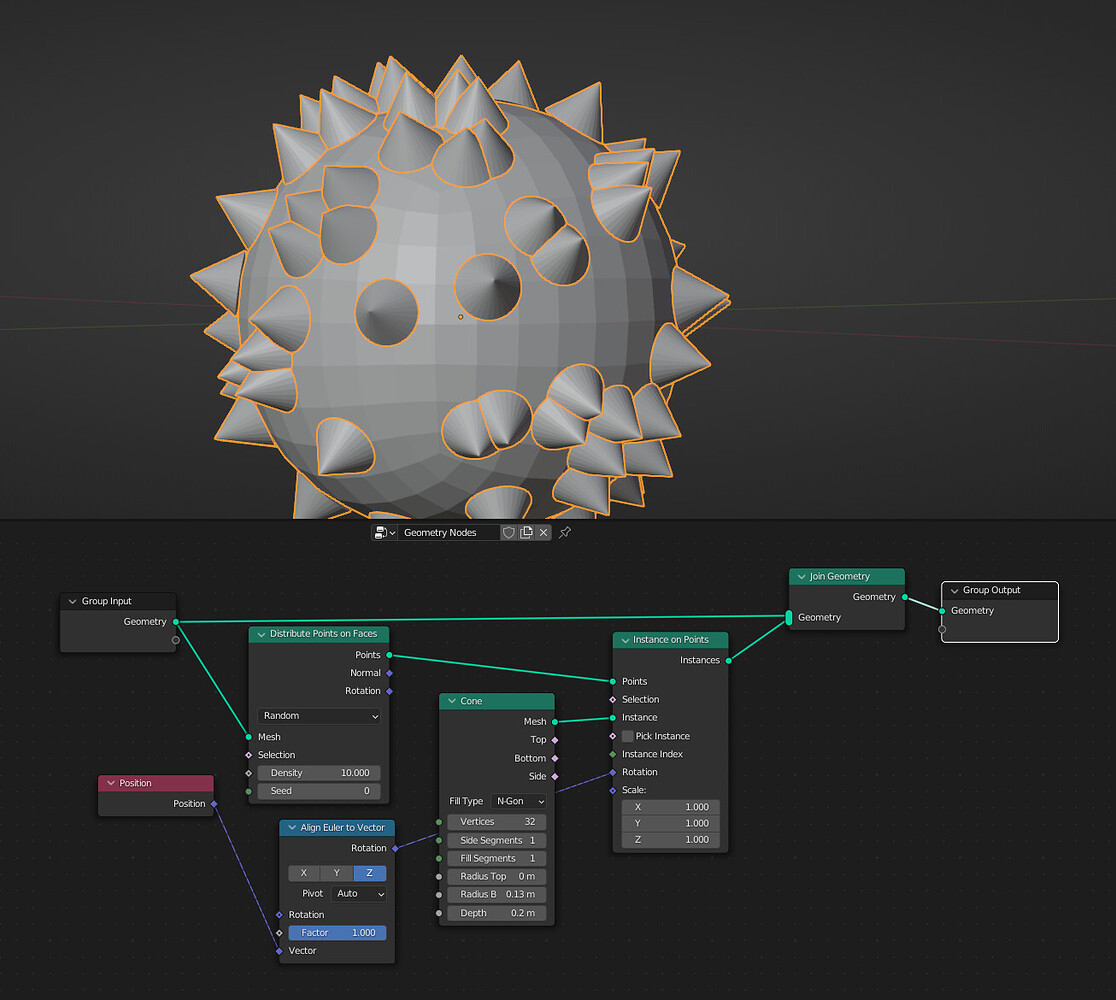Click the empty Group Input socket
Image resolution: width=1116 pixels, height=1000 pixels.
click(x=176, y=640)
